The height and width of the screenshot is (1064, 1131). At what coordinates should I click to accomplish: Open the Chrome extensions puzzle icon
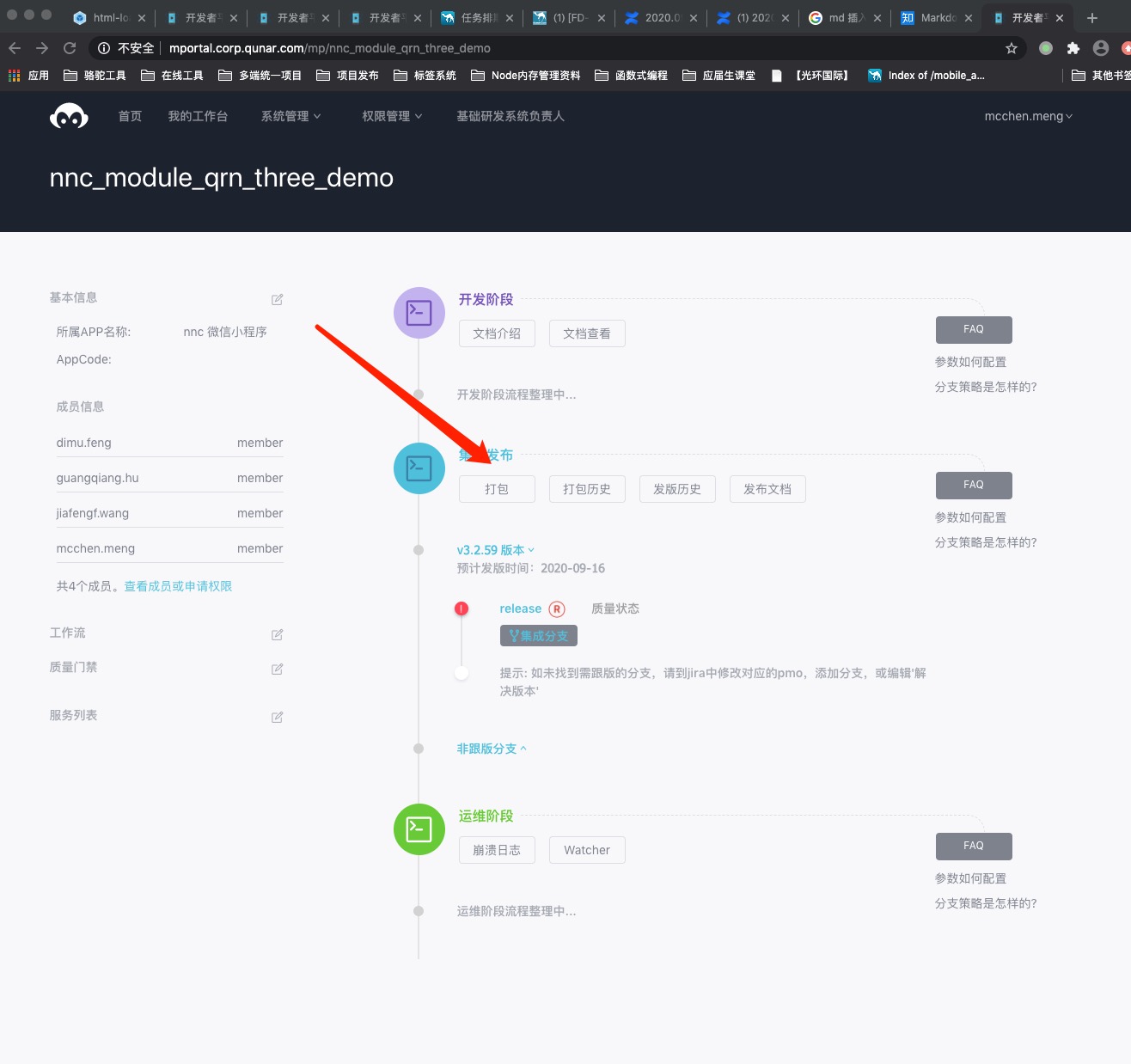[1073, 48]
